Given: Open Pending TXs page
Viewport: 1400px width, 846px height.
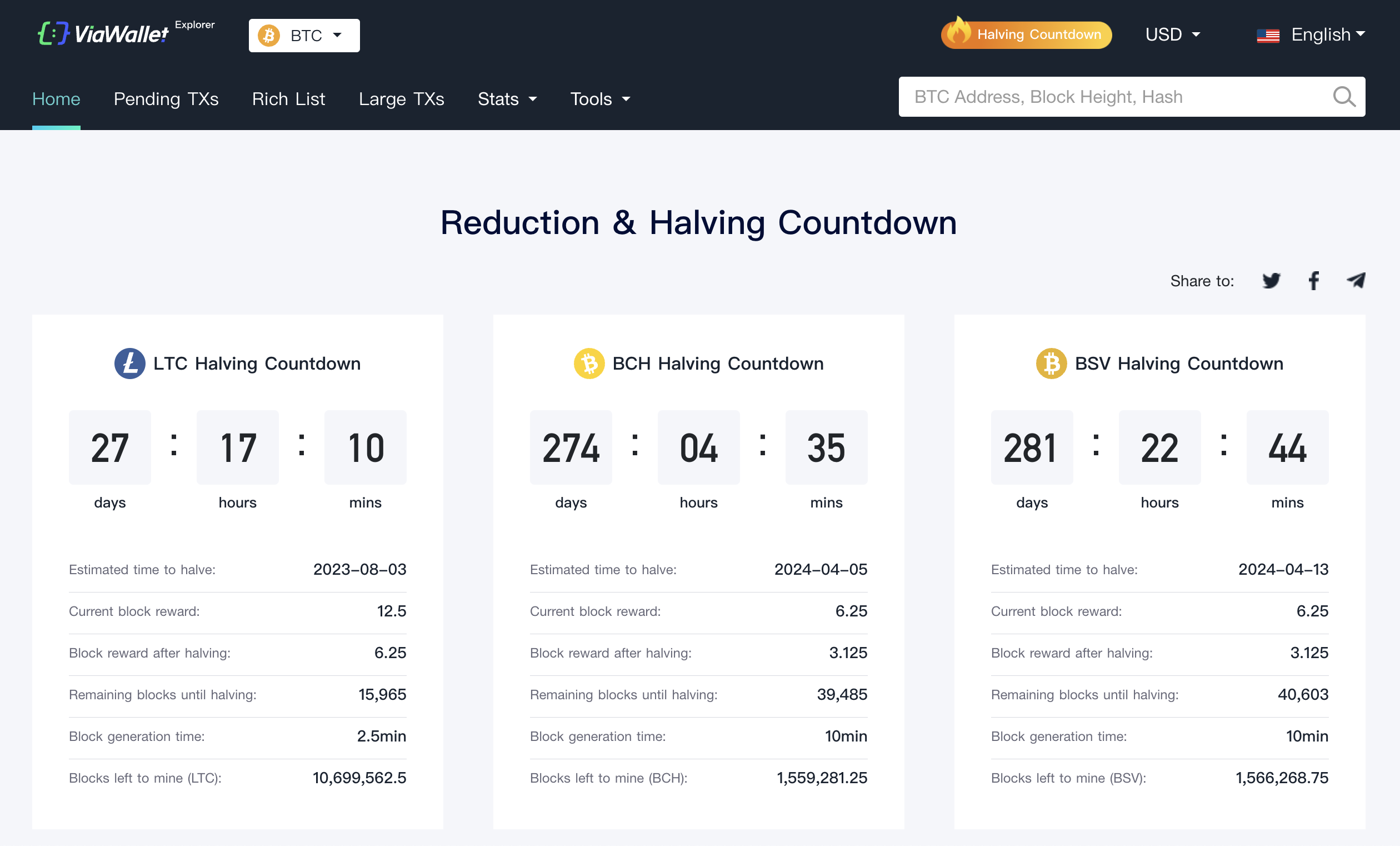Looking at the screenshot, I should point(166,99).
